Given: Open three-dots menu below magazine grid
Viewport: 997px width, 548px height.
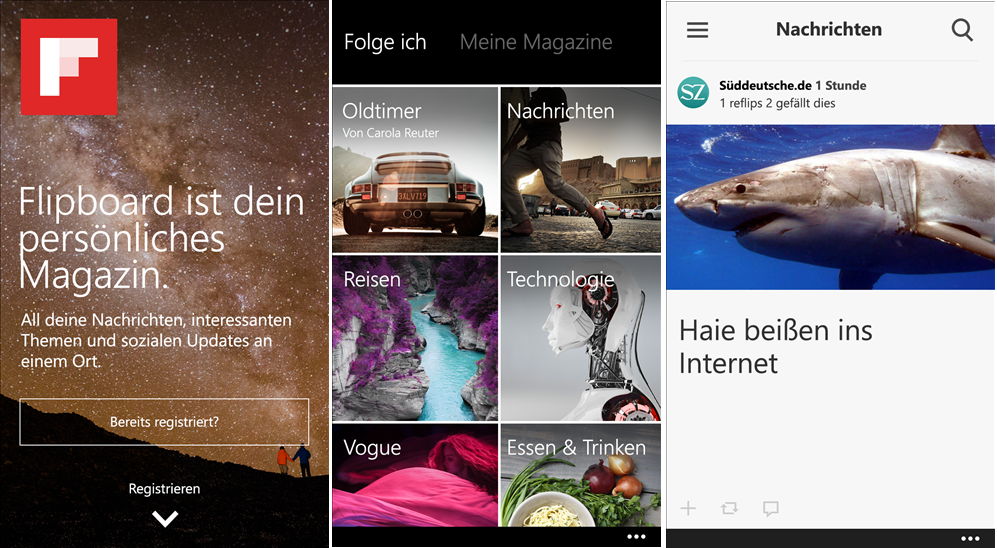Looking at the screenshot, I should click(x=636, y=537).
